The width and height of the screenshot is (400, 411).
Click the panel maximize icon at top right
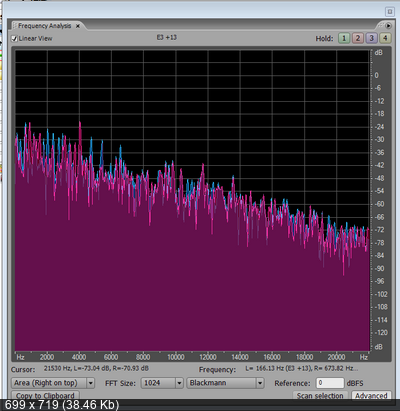[x=390, y=12]
